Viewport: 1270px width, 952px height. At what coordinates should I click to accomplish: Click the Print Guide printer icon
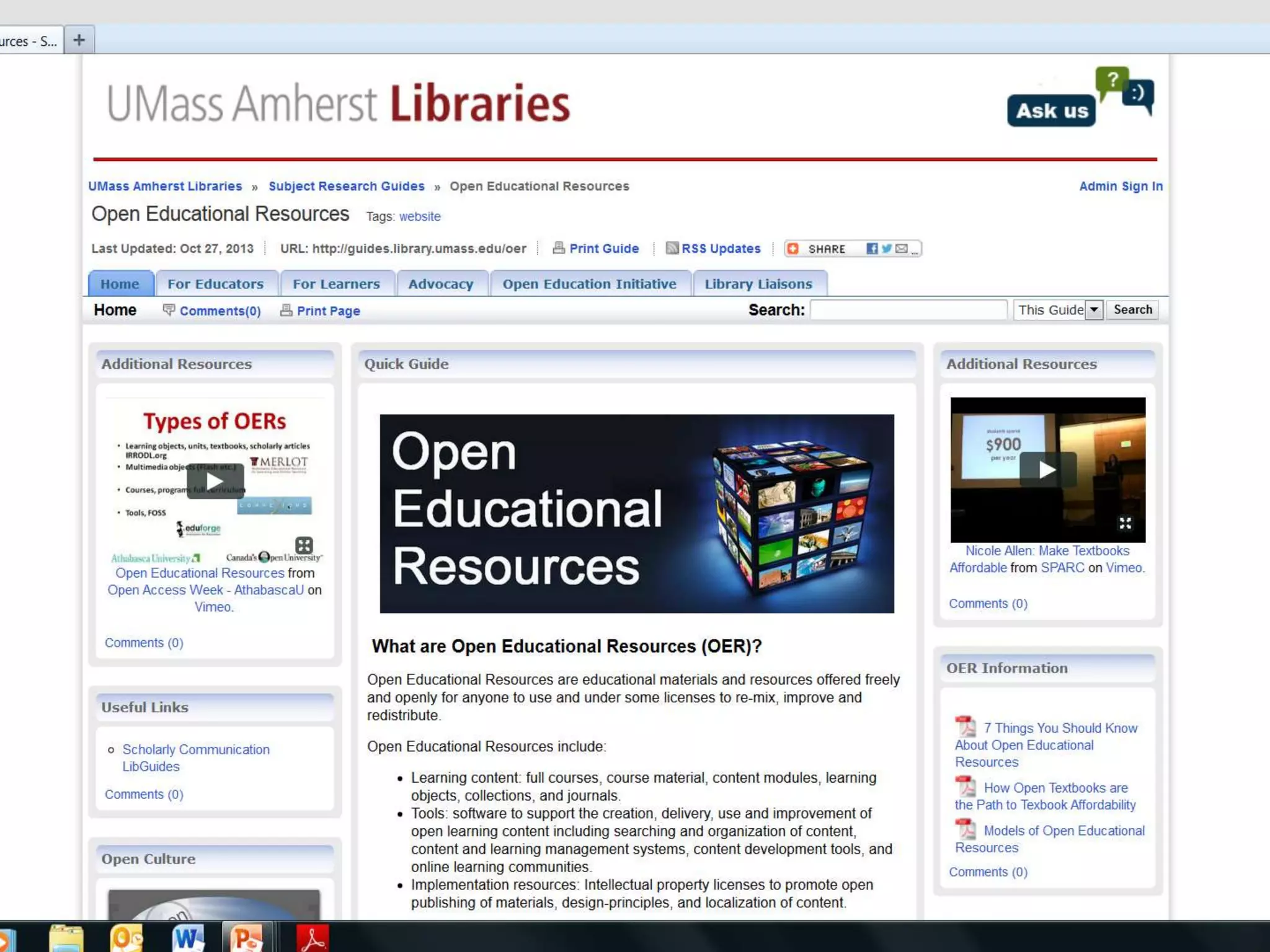[559, 248]
